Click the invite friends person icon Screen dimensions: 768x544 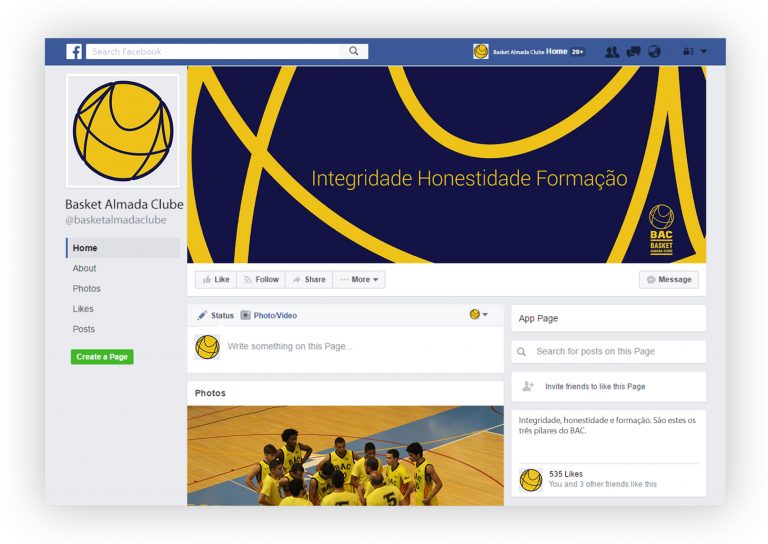tap(528, 386)
